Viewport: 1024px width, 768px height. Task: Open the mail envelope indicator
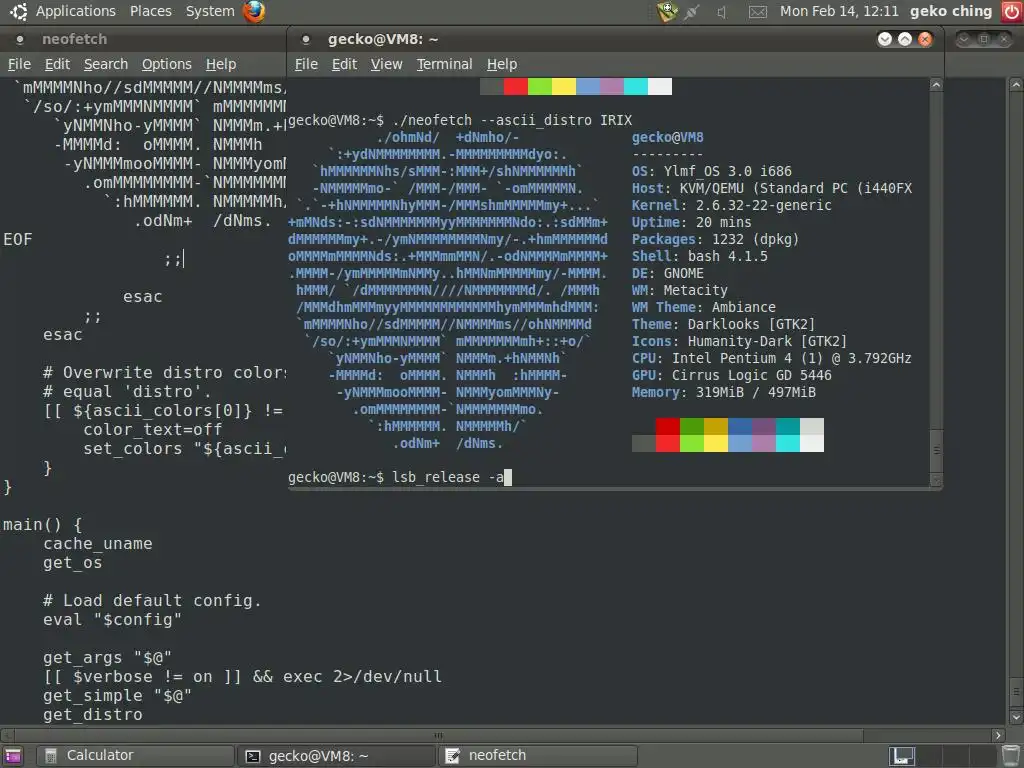pos(758,12)
